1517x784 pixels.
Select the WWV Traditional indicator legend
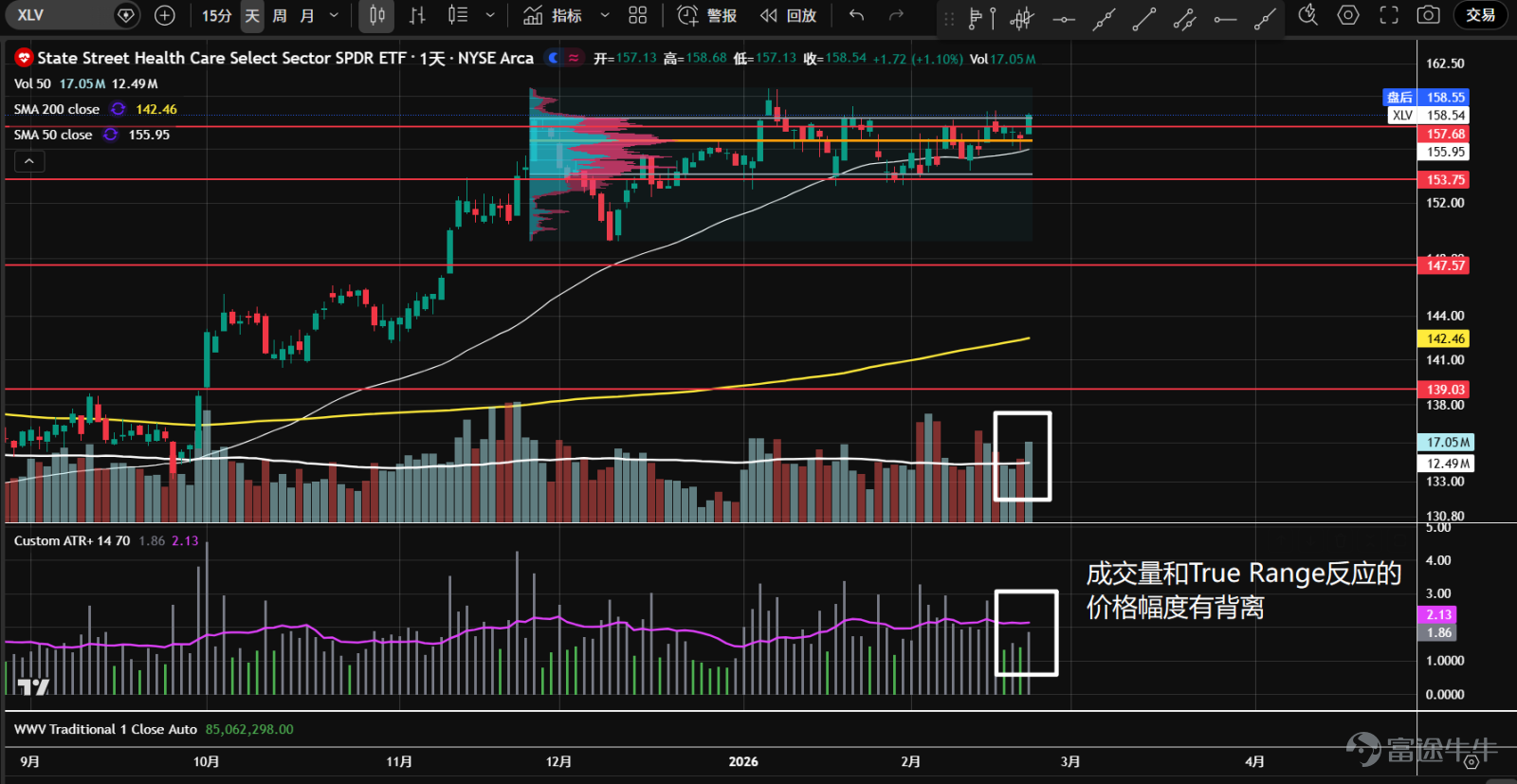(x=105, y=729)
